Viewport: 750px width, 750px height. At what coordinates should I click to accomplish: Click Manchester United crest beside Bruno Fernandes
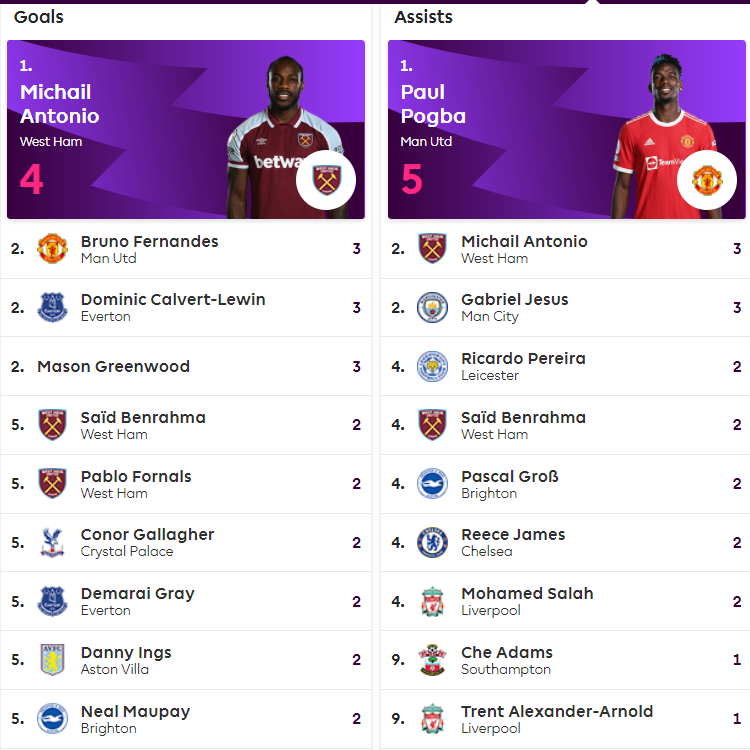52,249
